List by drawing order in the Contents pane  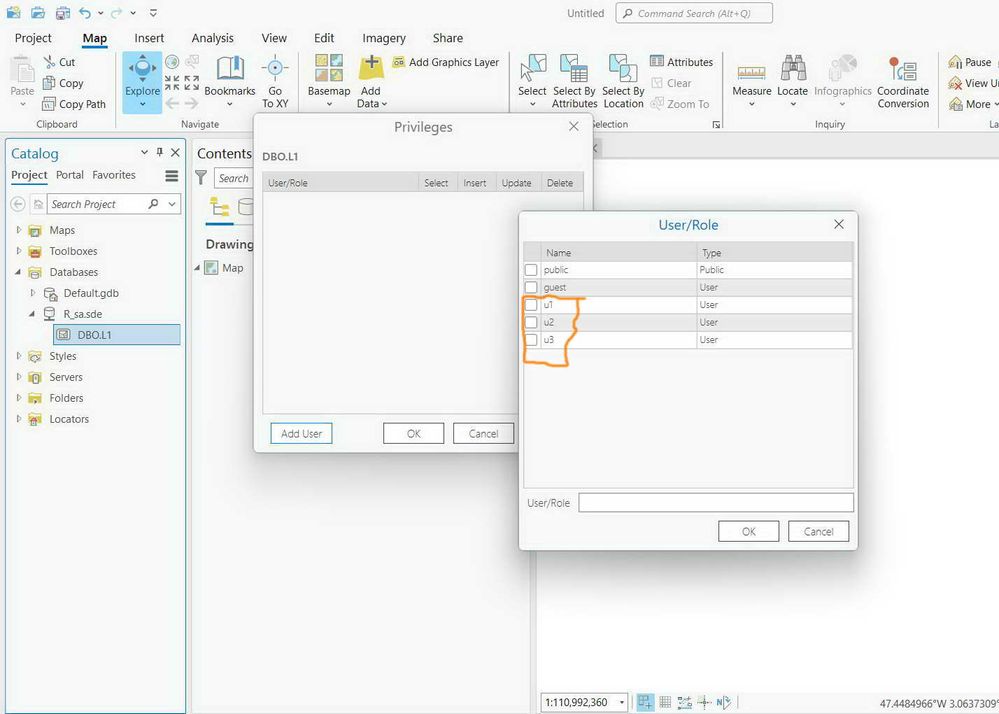[220, 207]
